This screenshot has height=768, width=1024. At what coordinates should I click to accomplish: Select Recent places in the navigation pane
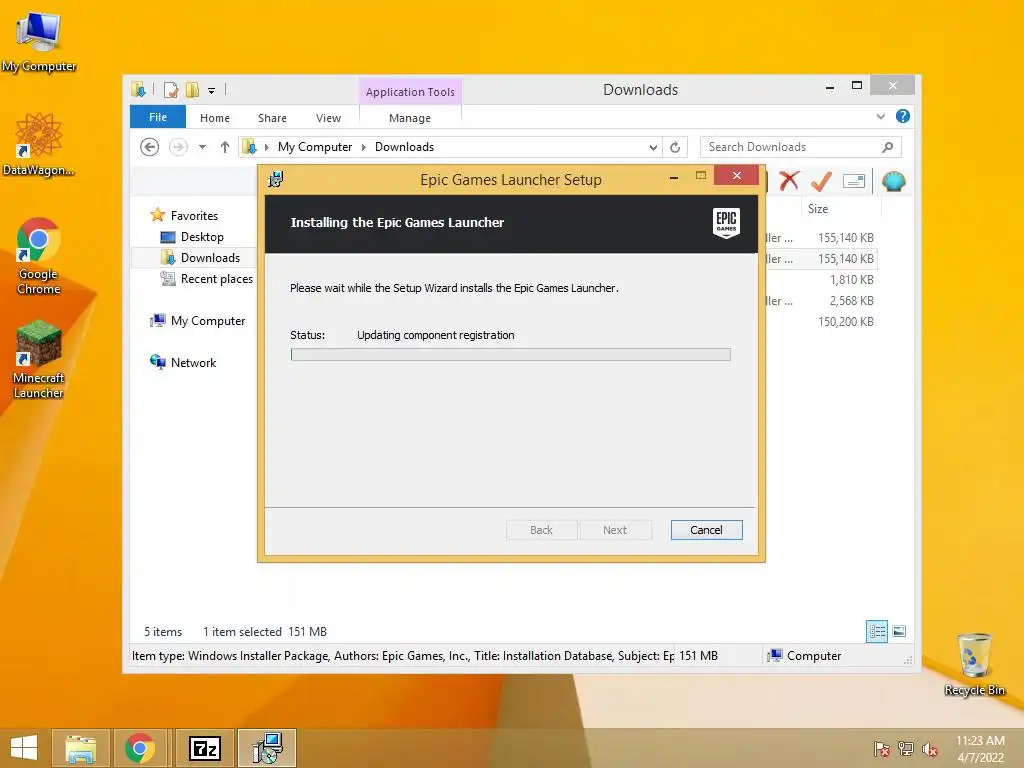pos(216,279)
